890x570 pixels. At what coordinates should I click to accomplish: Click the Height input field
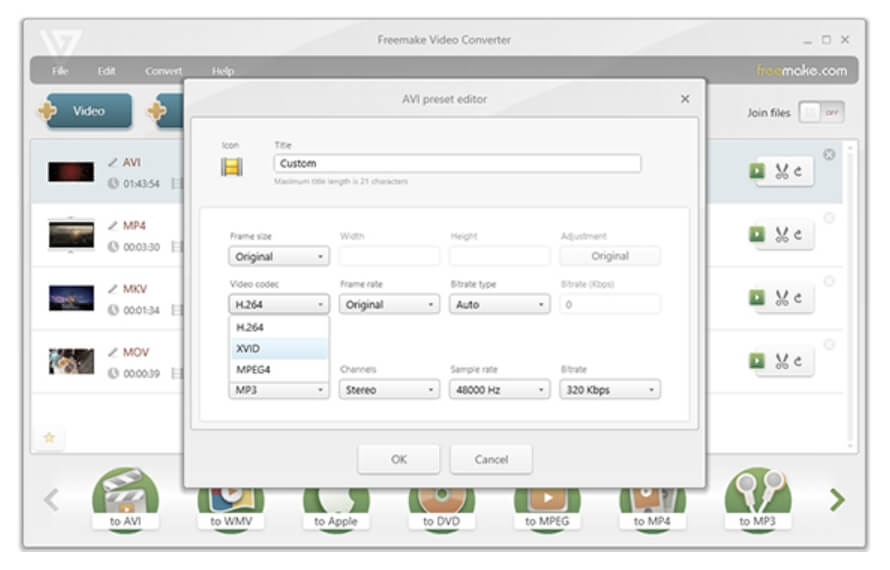(x=499, y=256)
